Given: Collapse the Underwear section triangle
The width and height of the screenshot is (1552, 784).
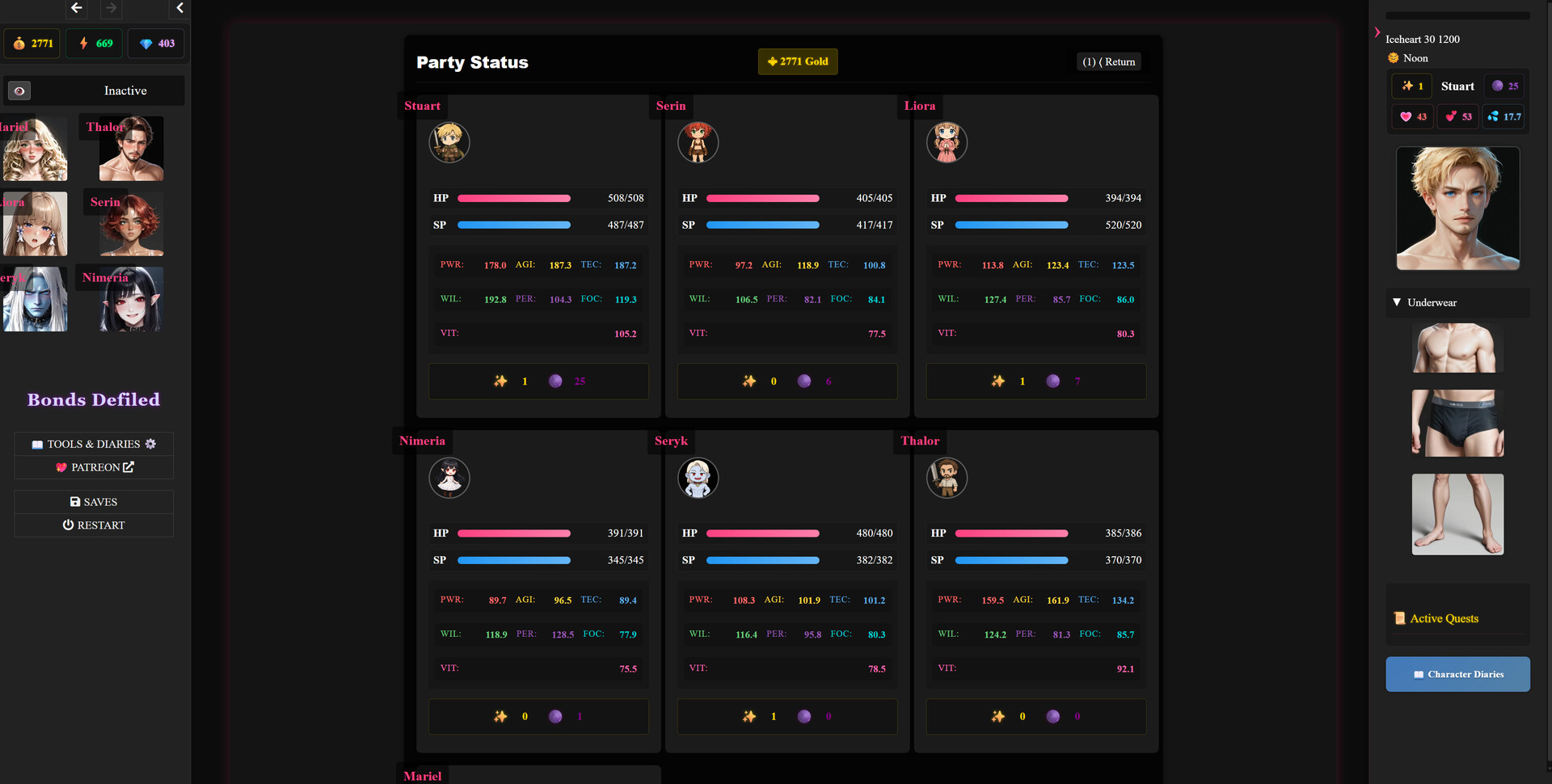Looking at the screenshot, I should click(1397, 302).
